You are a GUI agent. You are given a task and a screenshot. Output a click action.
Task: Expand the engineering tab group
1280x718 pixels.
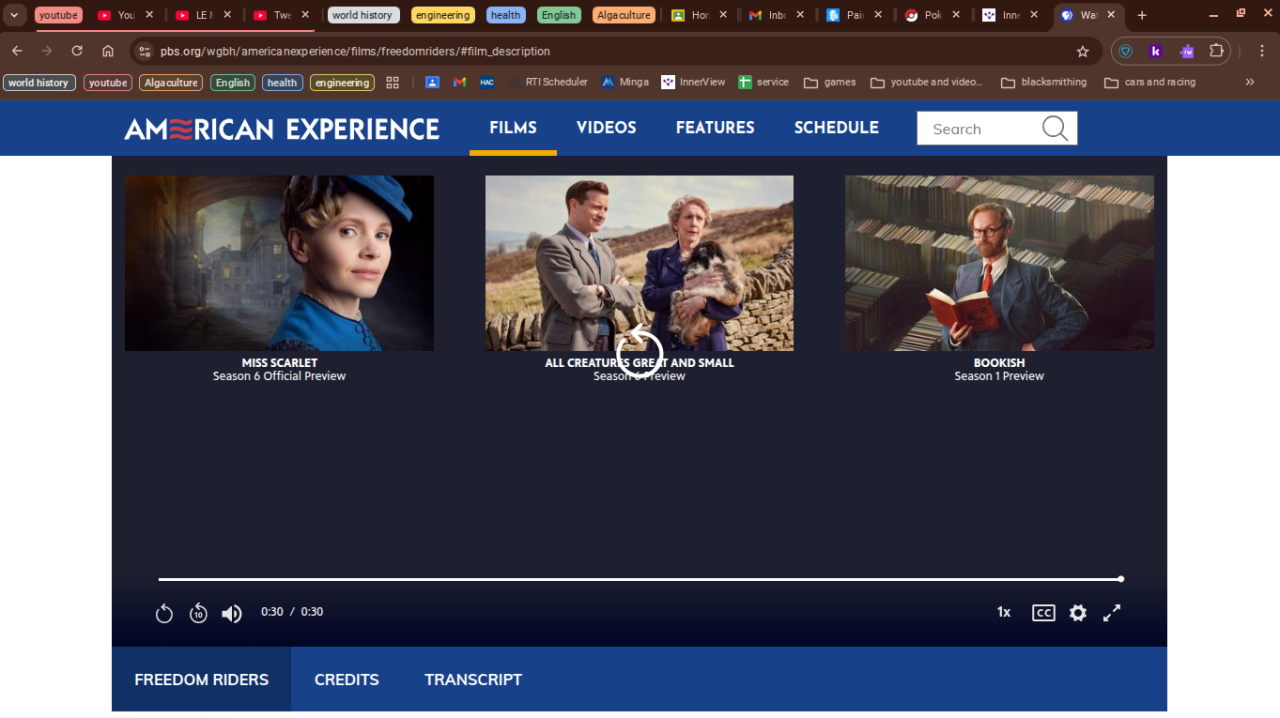442,15
